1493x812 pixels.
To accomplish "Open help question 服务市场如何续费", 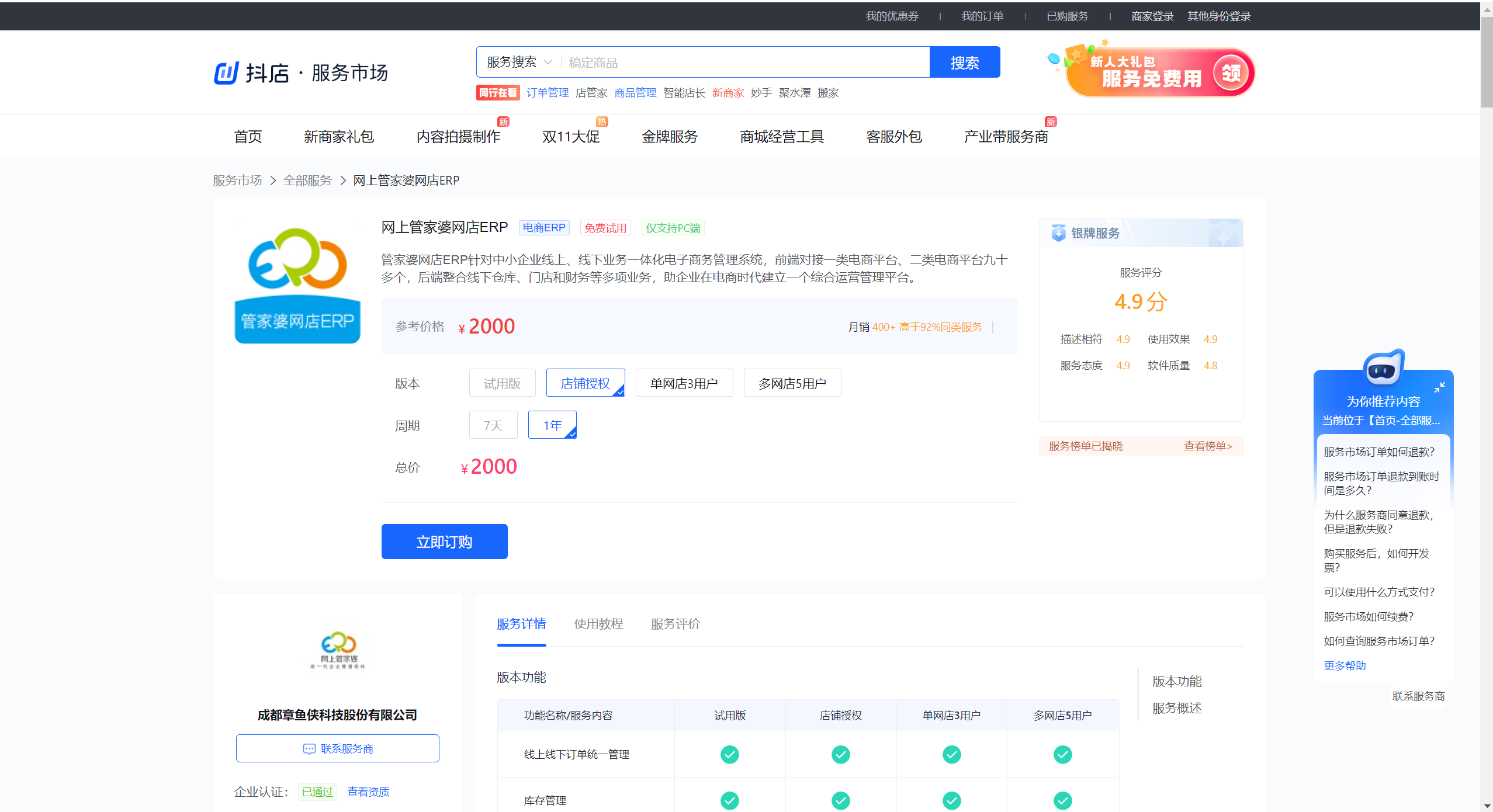I will [x=1369, y=617].
